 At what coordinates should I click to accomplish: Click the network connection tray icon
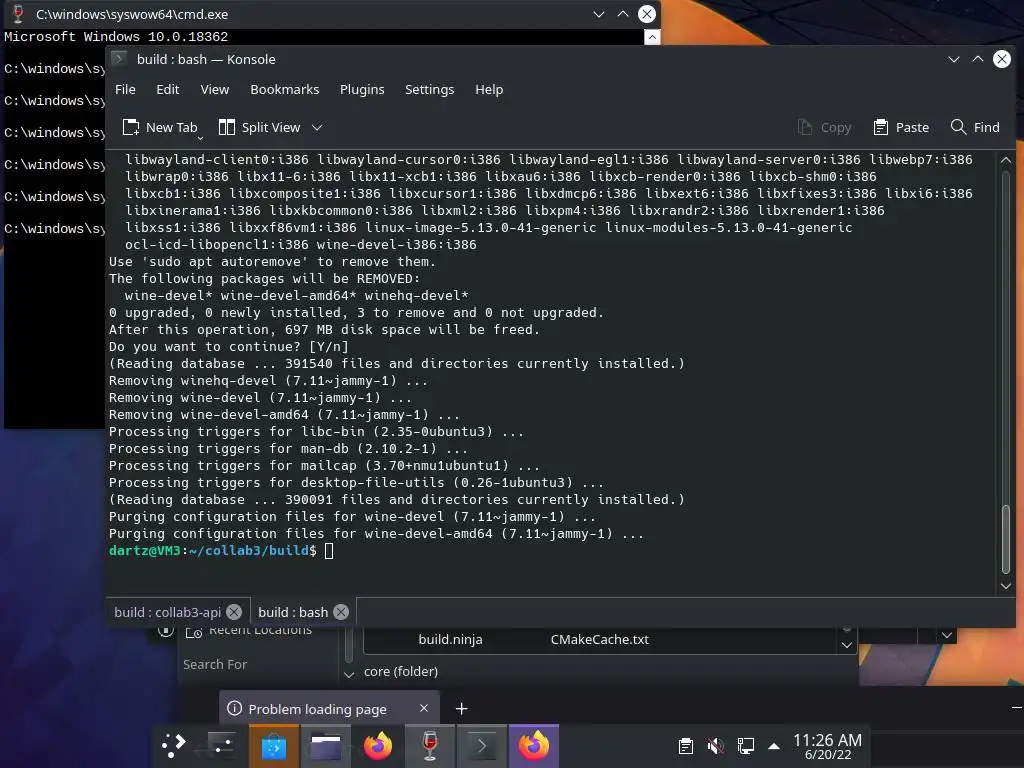745,746
